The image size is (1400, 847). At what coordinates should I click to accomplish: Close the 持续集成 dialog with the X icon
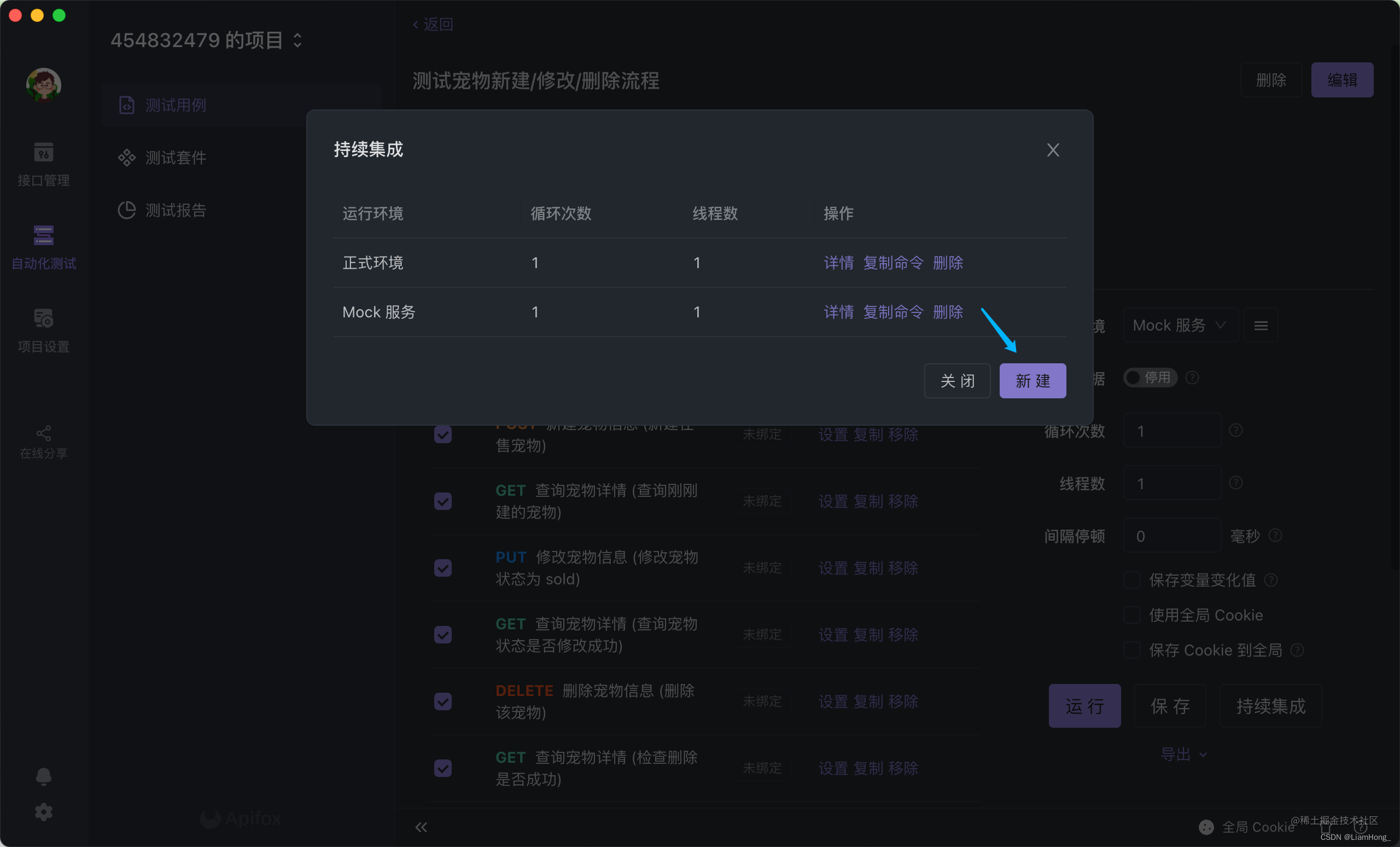(x=1052, y=150)
